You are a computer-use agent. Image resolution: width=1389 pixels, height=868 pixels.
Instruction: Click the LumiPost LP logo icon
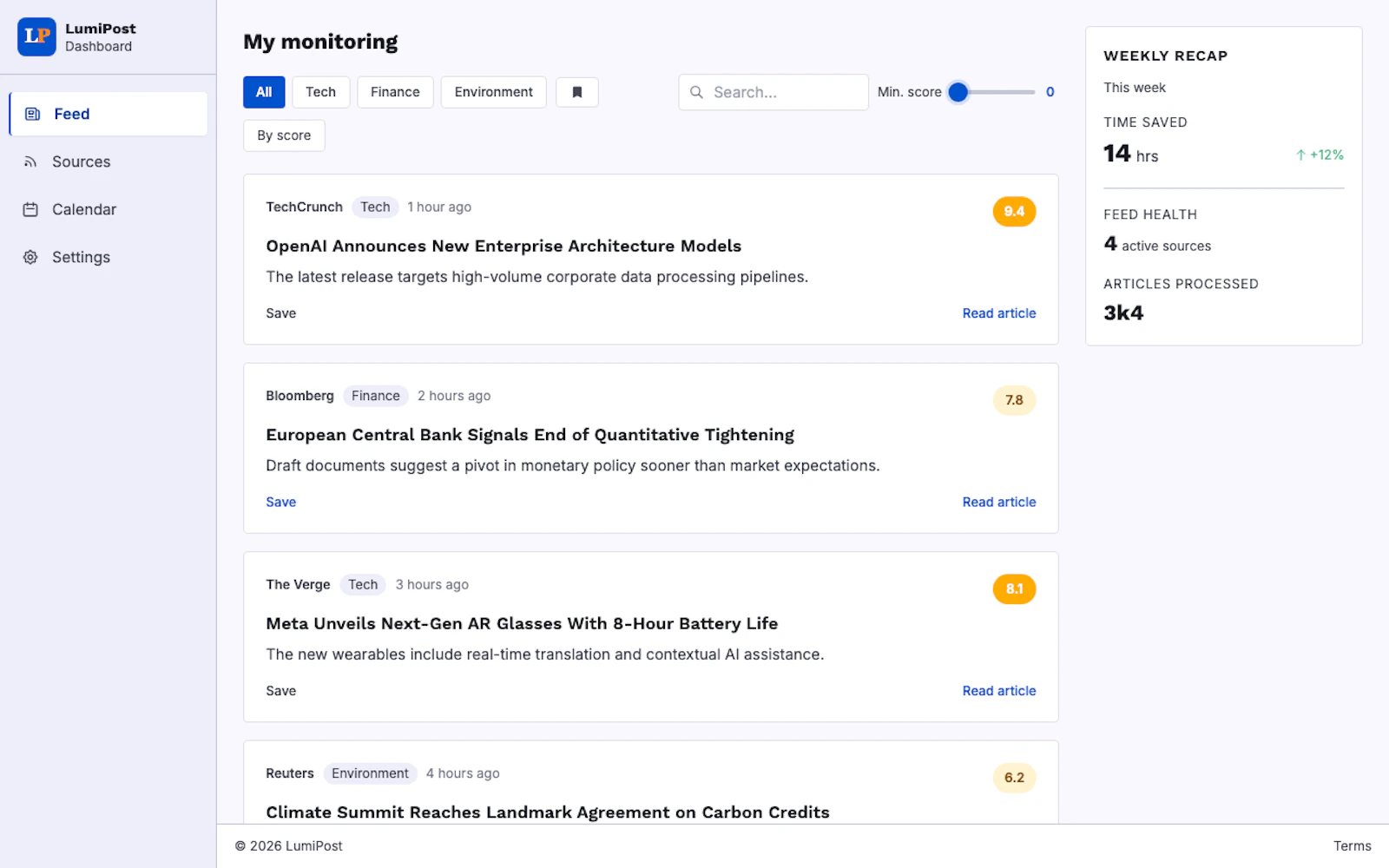click(36, 36)
